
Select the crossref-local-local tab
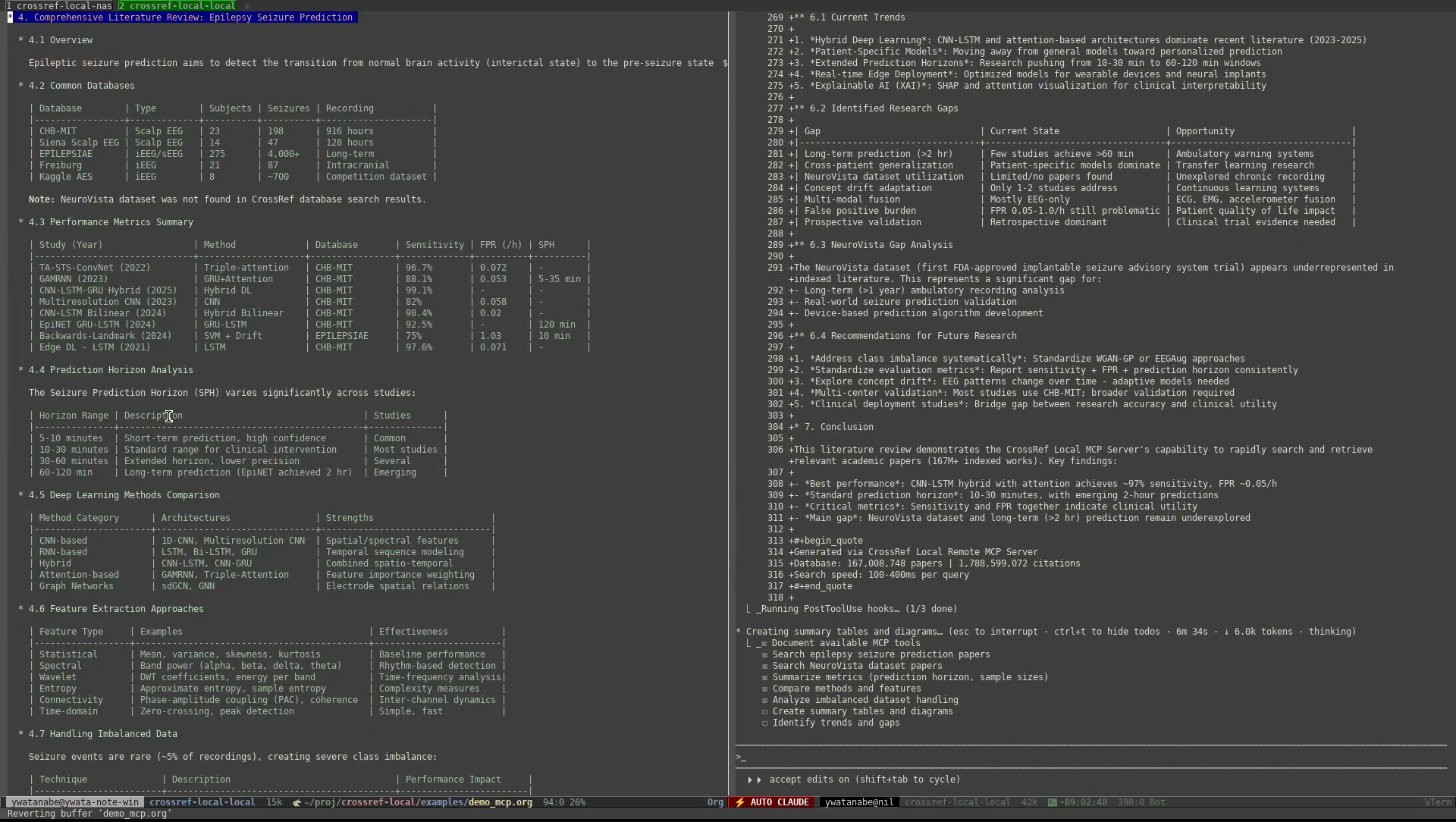coord(177,5)
